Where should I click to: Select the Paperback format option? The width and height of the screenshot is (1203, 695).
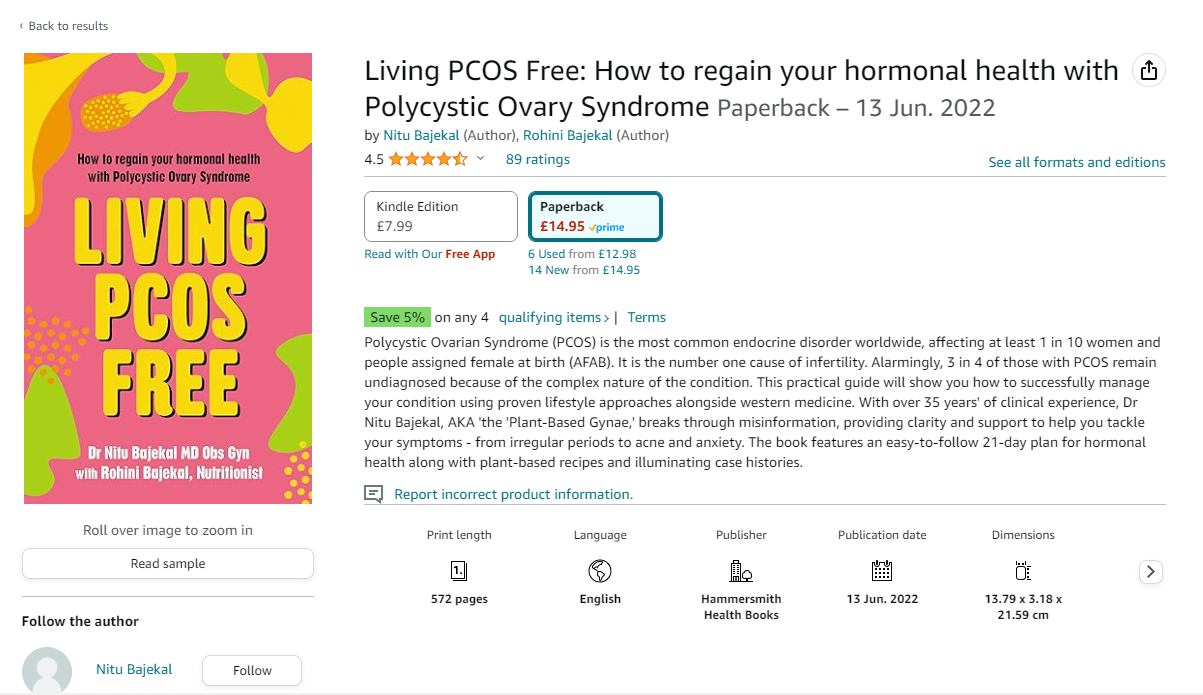pos(595,216)
